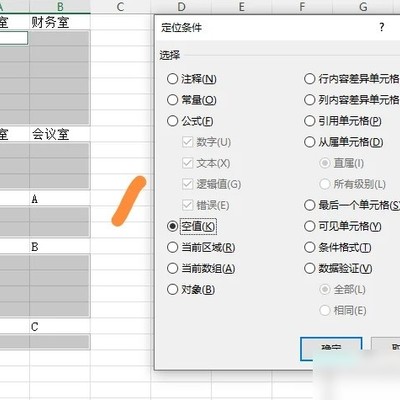Click the cell containing letter A
The width and height of the screenshot is (400, 400).
[x=60, y=199]
